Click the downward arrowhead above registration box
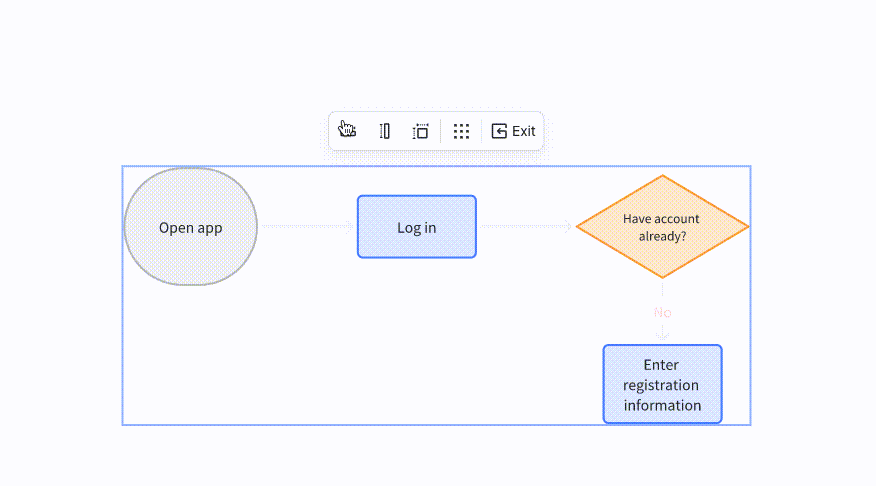Image resolution: width=876 pixels, height=486 pixels. pos(663,335)
